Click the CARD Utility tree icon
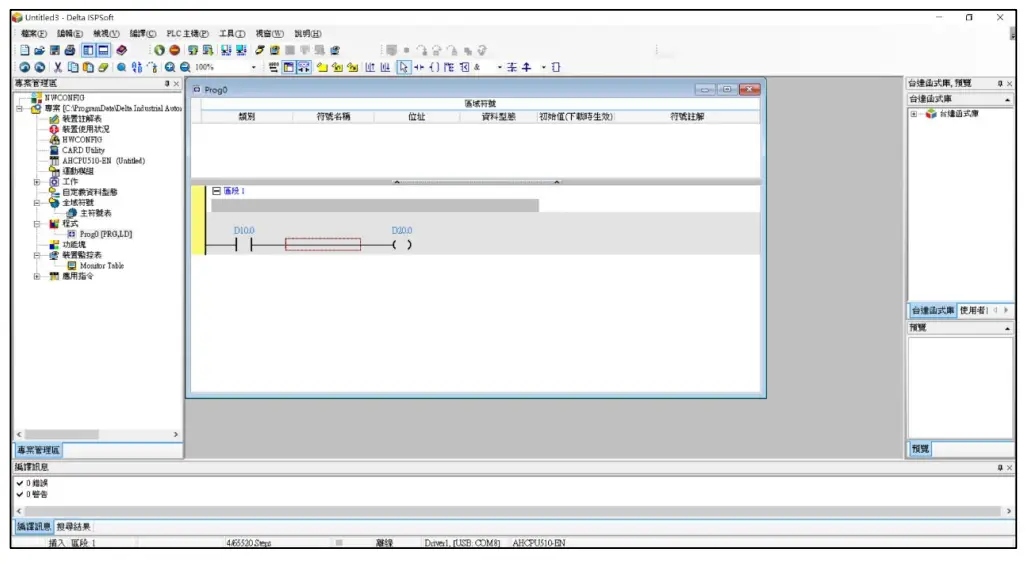1033x566 pixels. point(55,150)
